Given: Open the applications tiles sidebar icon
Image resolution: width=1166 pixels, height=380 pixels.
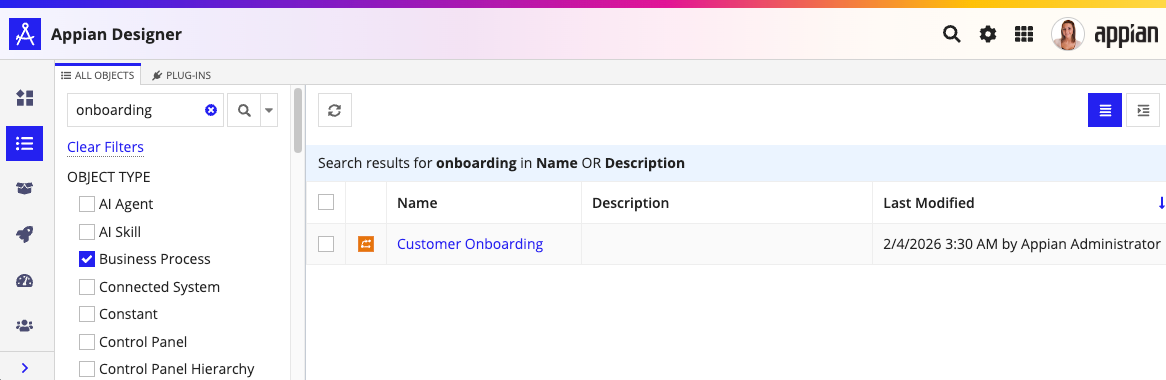Looking at the screenshot, I should 25,98.
